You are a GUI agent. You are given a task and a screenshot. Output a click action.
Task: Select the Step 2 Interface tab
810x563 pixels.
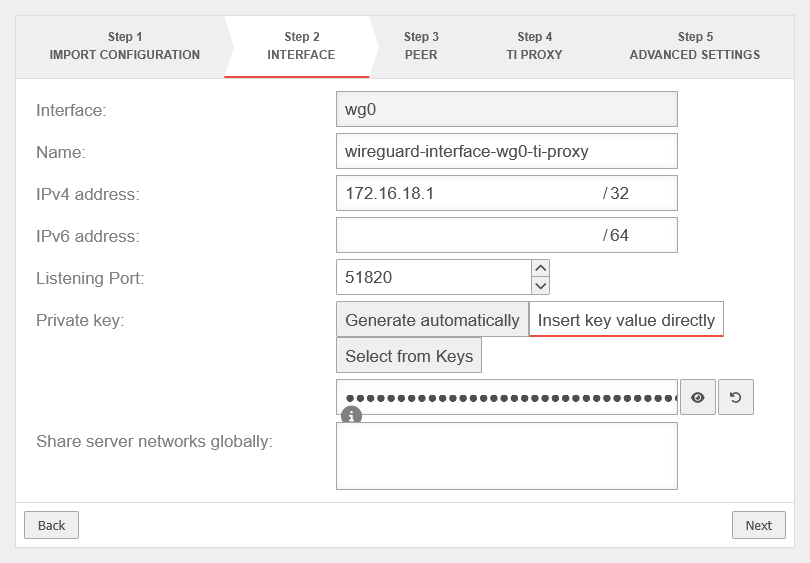[x=301, y=46]
